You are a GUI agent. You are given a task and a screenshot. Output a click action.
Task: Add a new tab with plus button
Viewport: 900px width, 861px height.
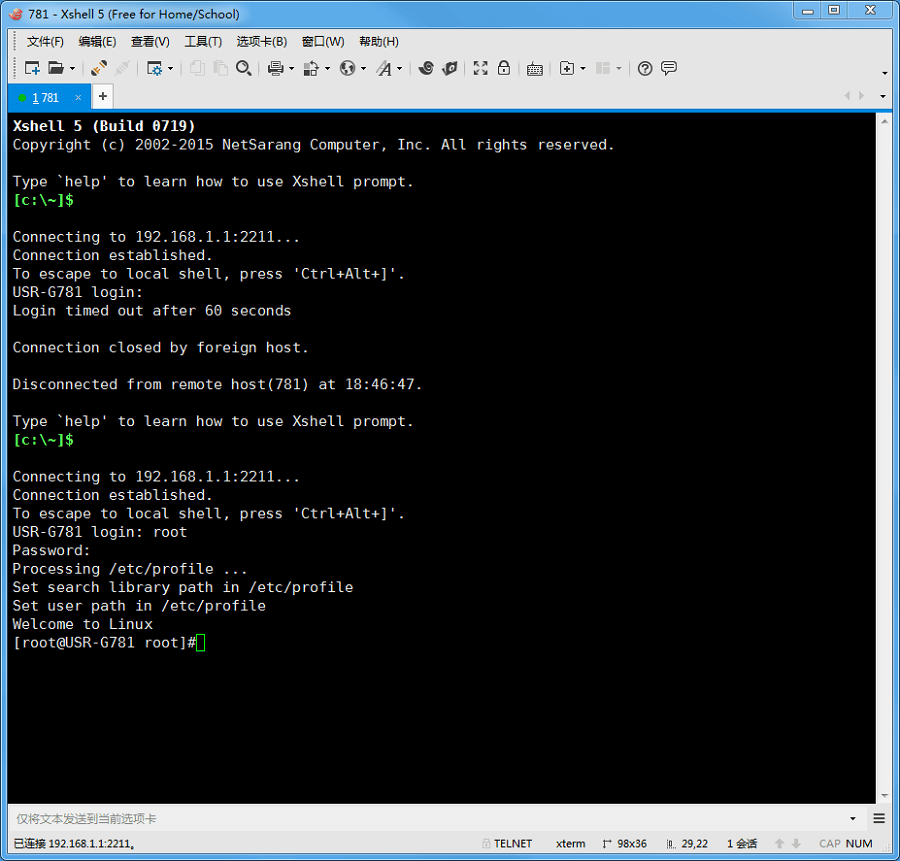pos(103,96)
